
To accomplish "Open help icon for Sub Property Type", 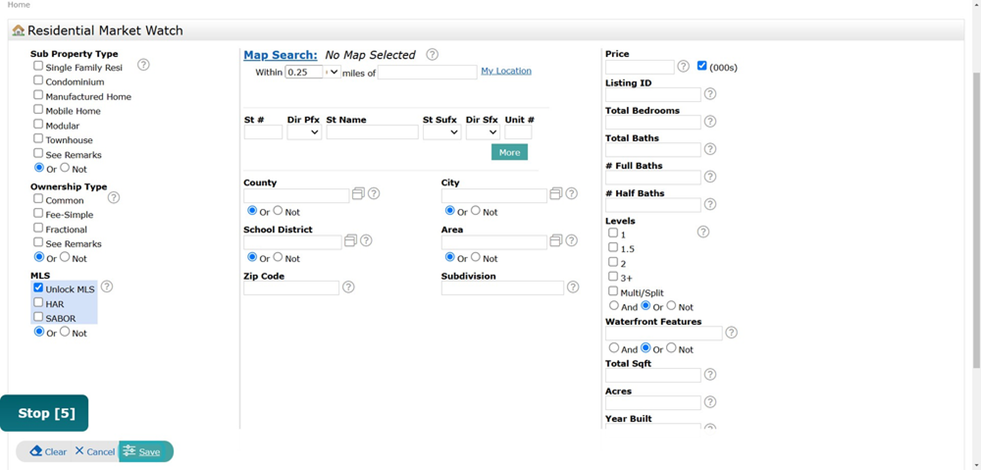I will (143, 64).
